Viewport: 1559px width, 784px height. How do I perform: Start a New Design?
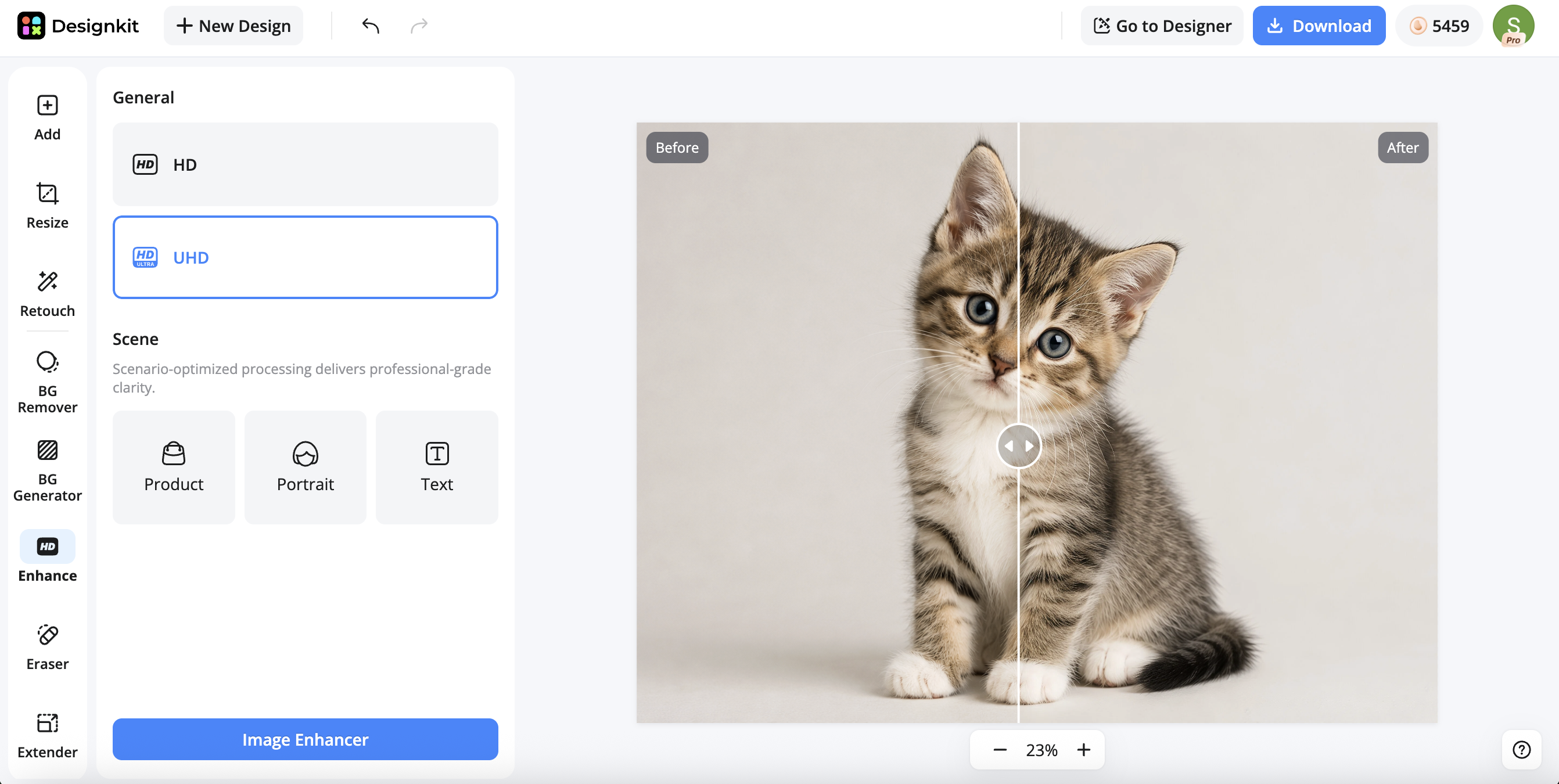pos(233,26)
